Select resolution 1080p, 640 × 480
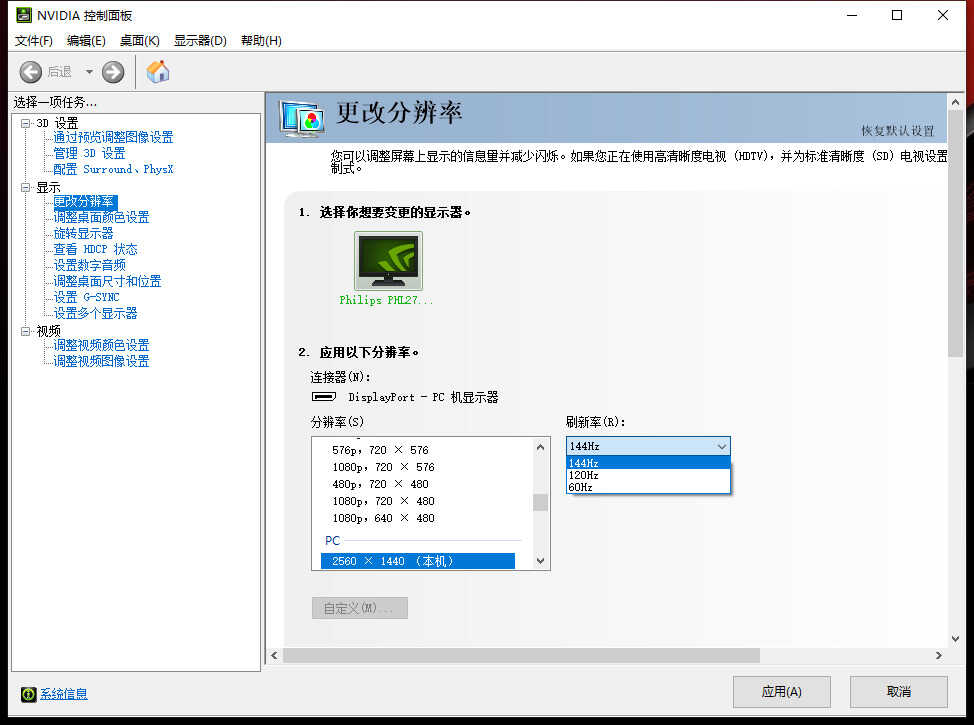974x725 pixels. click(x=383, y=518)
